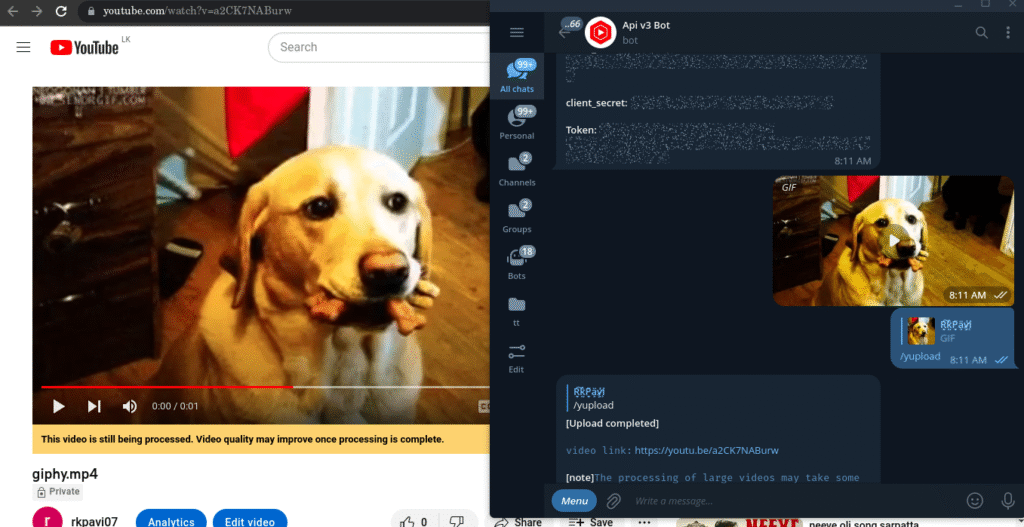Switch to the Bots folder

tap(517, 263)
